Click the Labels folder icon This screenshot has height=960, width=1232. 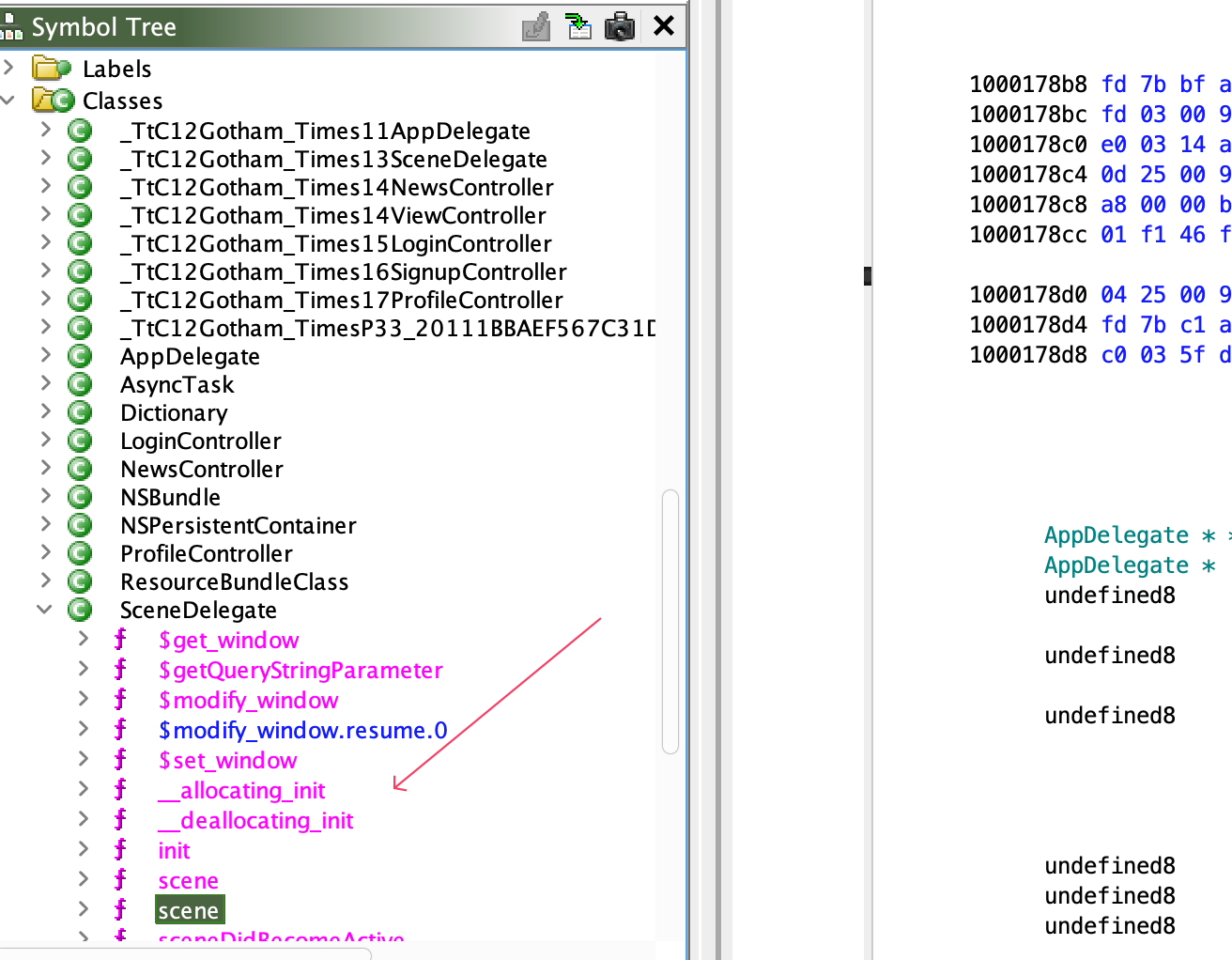[x=52, y=69]
